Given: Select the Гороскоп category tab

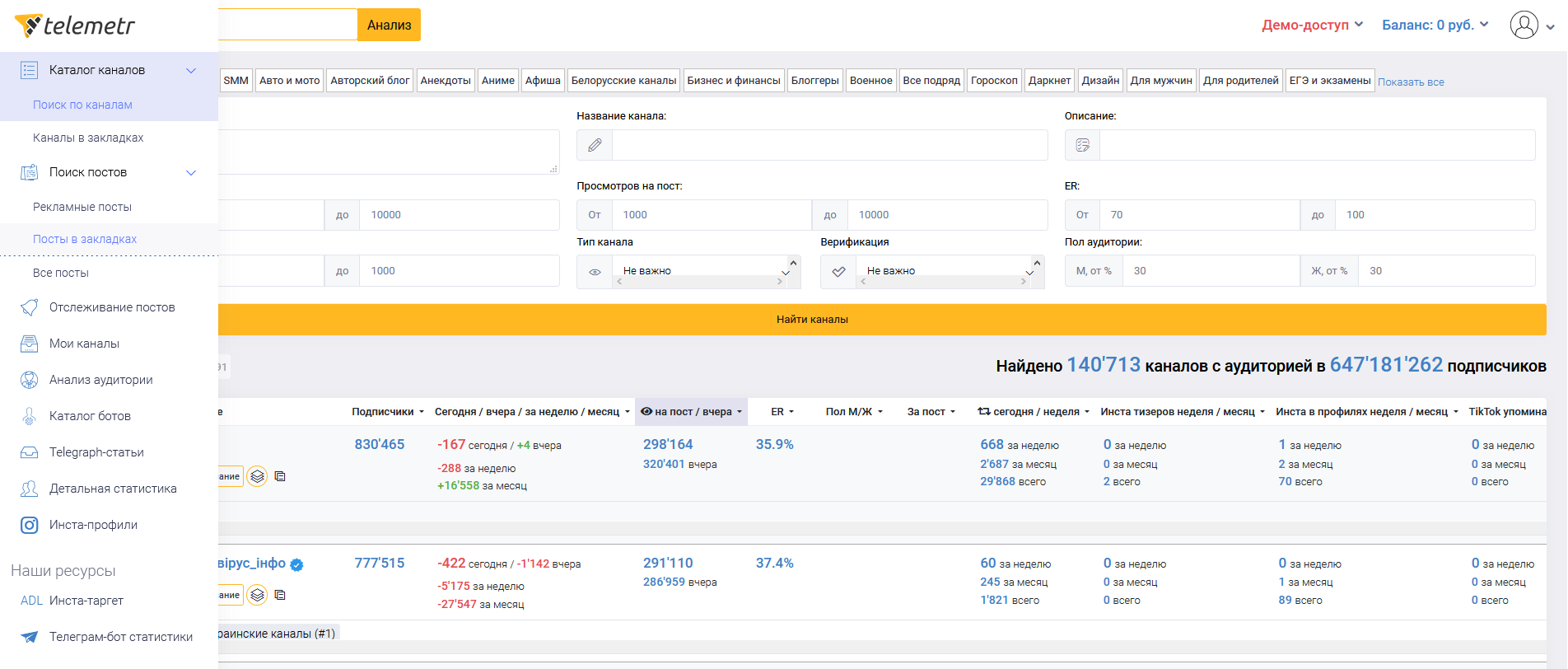Looking at the screenshot, I should pyautogui.click(x=994, y=81).
